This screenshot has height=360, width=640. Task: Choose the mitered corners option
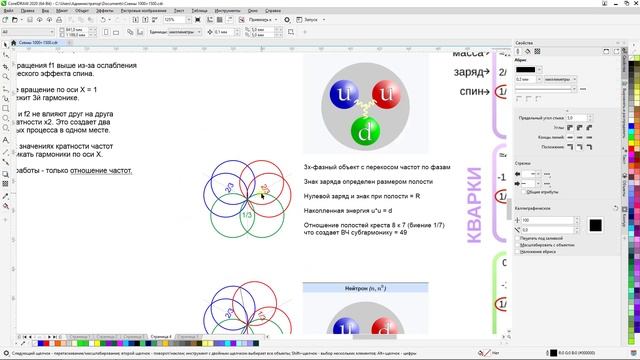click(570, 128)
